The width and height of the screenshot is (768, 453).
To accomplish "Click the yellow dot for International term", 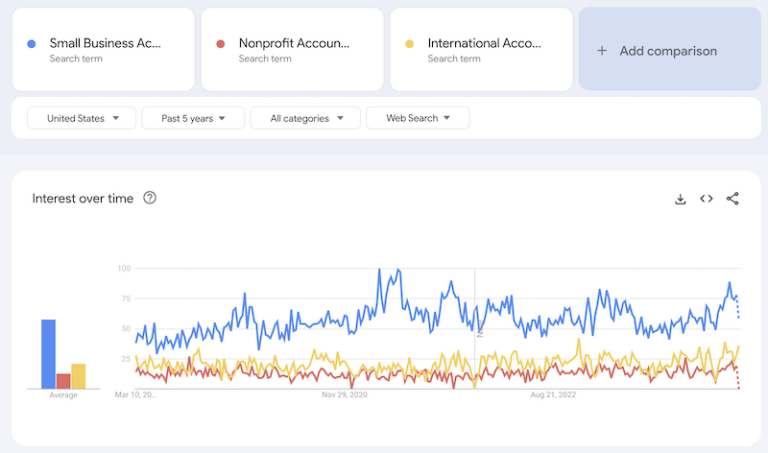I will [409, 44].
